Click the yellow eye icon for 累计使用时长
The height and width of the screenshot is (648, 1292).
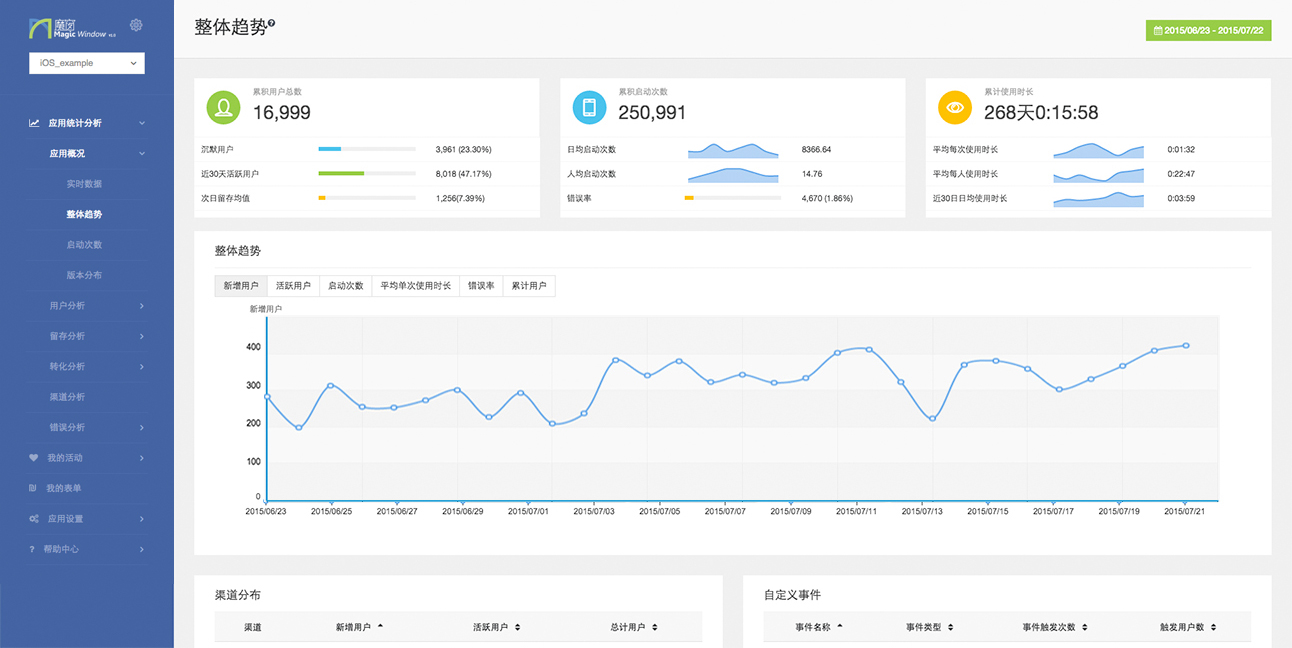point(954,108)
